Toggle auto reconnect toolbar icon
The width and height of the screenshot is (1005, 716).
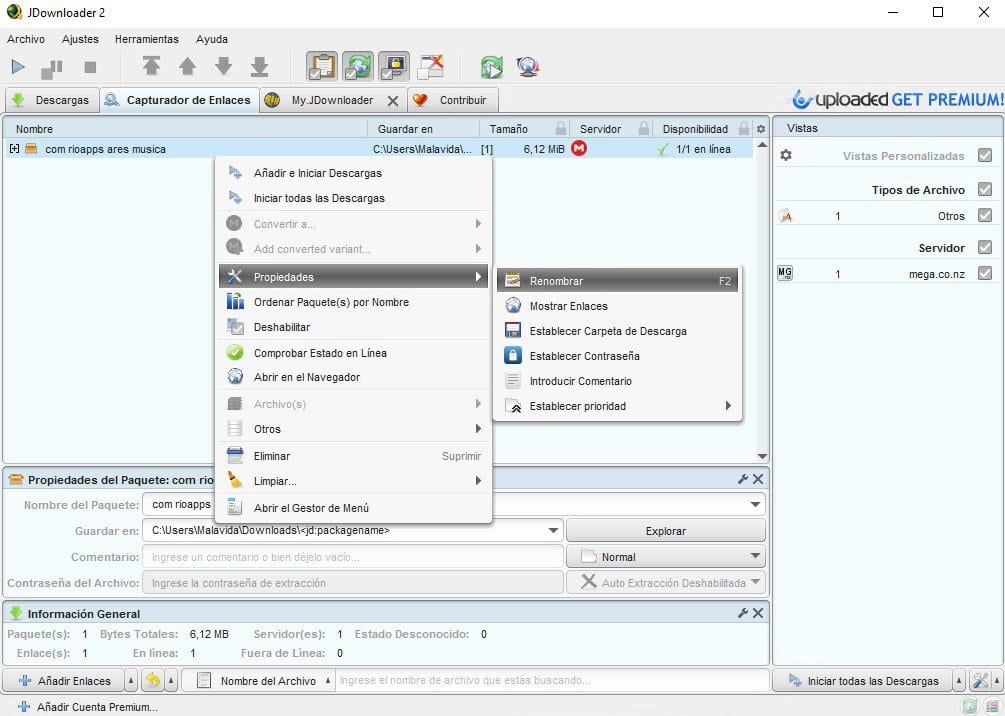tap(358, 66)
